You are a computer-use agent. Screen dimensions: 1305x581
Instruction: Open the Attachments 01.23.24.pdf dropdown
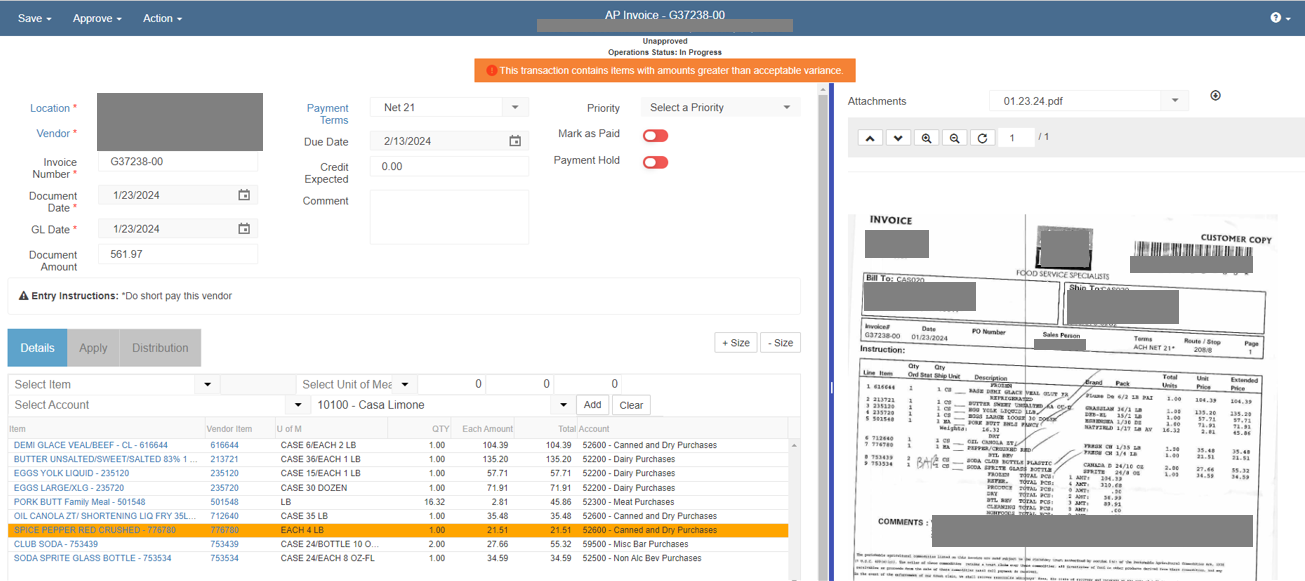coord(1173,101)
